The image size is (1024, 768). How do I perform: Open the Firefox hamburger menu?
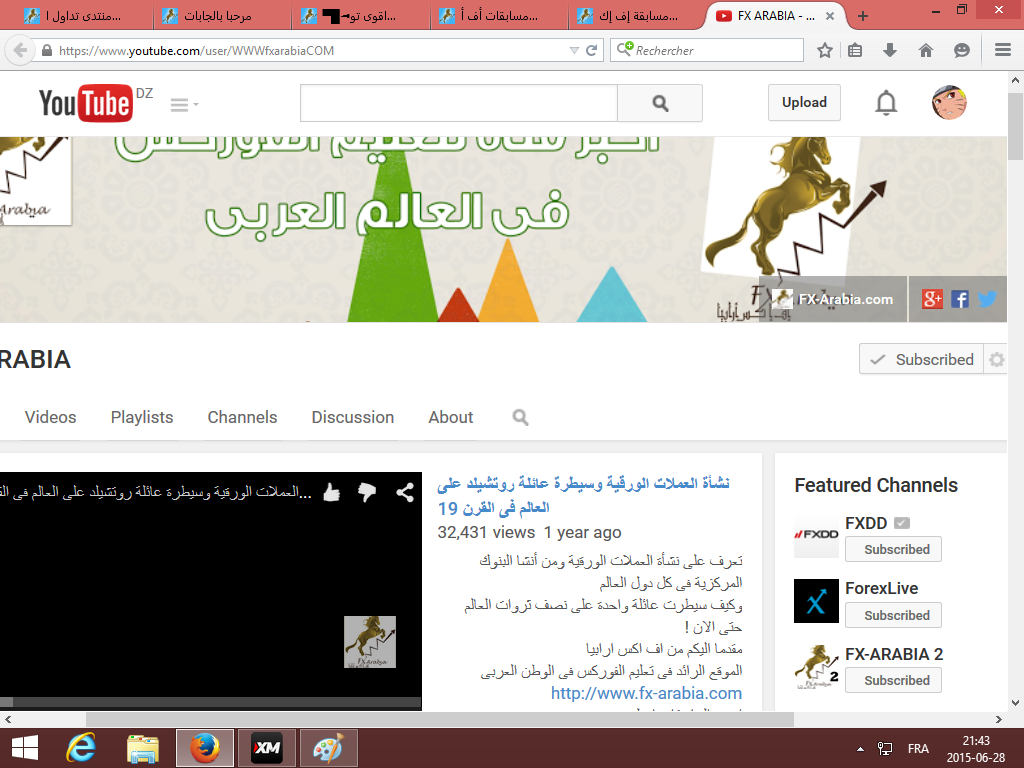tap(1003, 50)
